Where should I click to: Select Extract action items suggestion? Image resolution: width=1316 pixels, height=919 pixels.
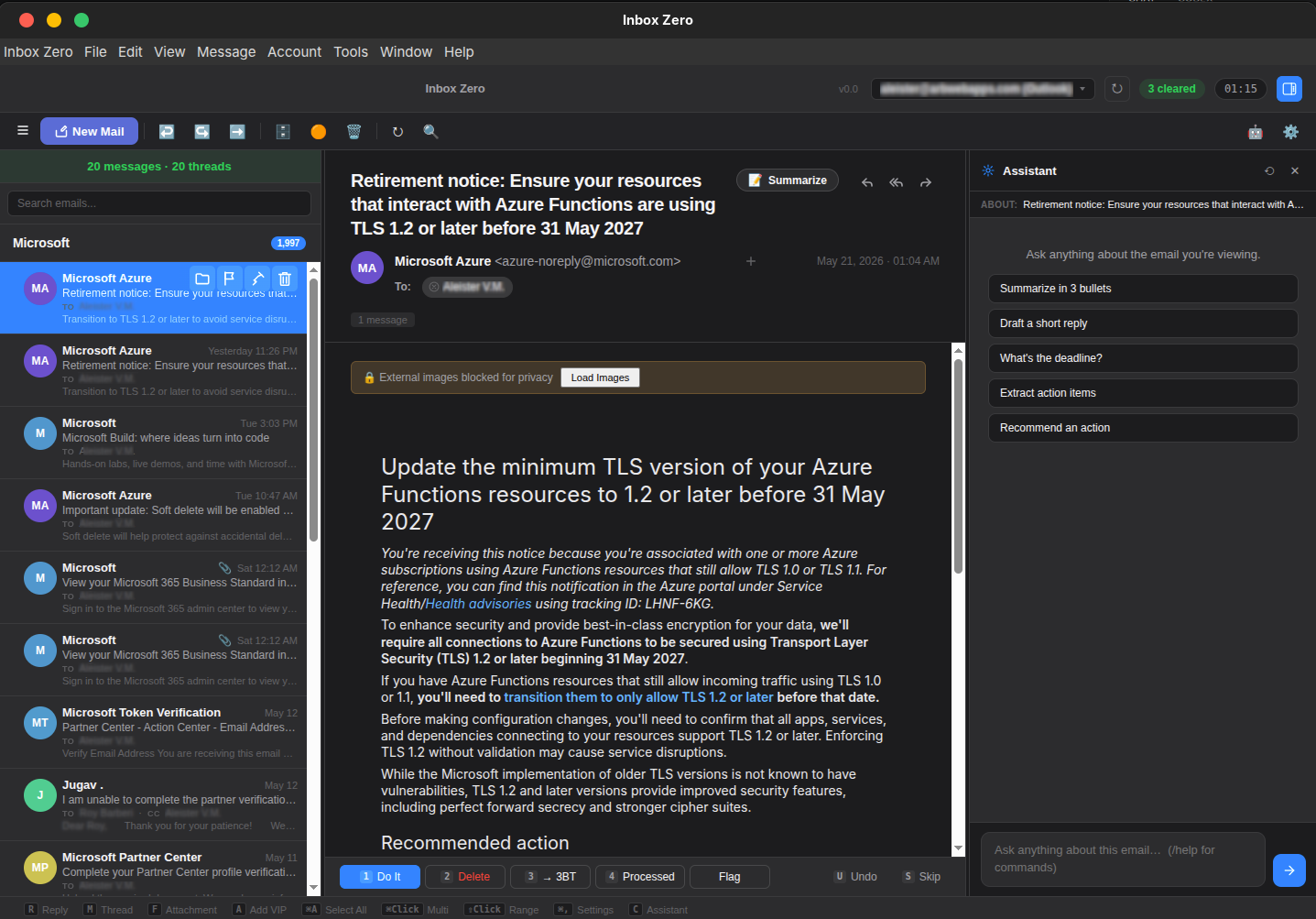(x=1143, y=393)
